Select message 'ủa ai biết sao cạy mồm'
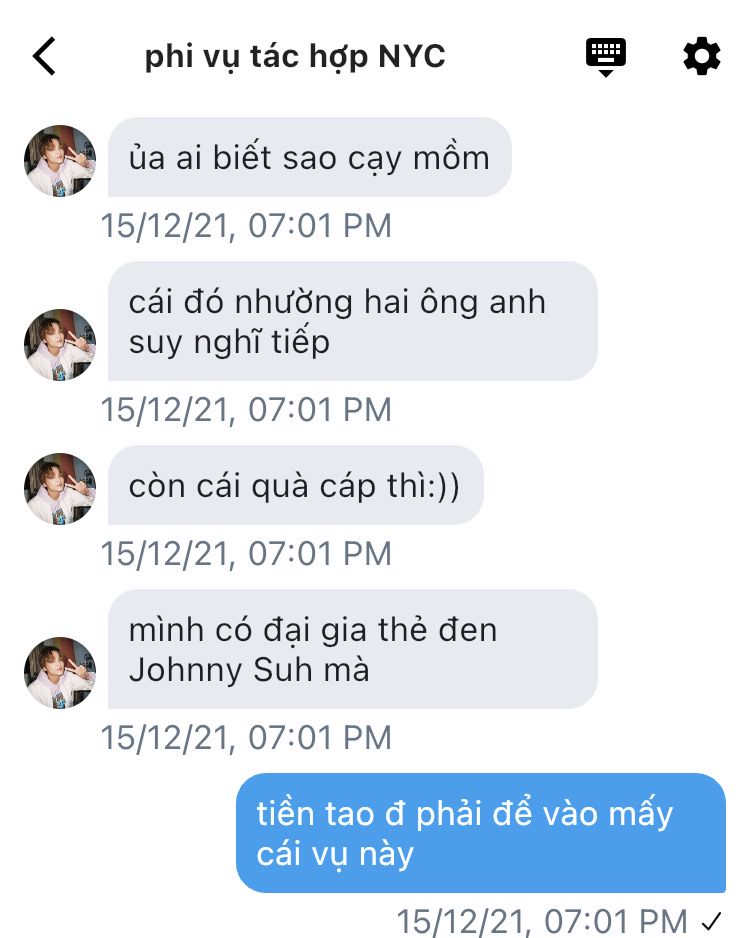The image size is (750, 938). pos(309,157)
